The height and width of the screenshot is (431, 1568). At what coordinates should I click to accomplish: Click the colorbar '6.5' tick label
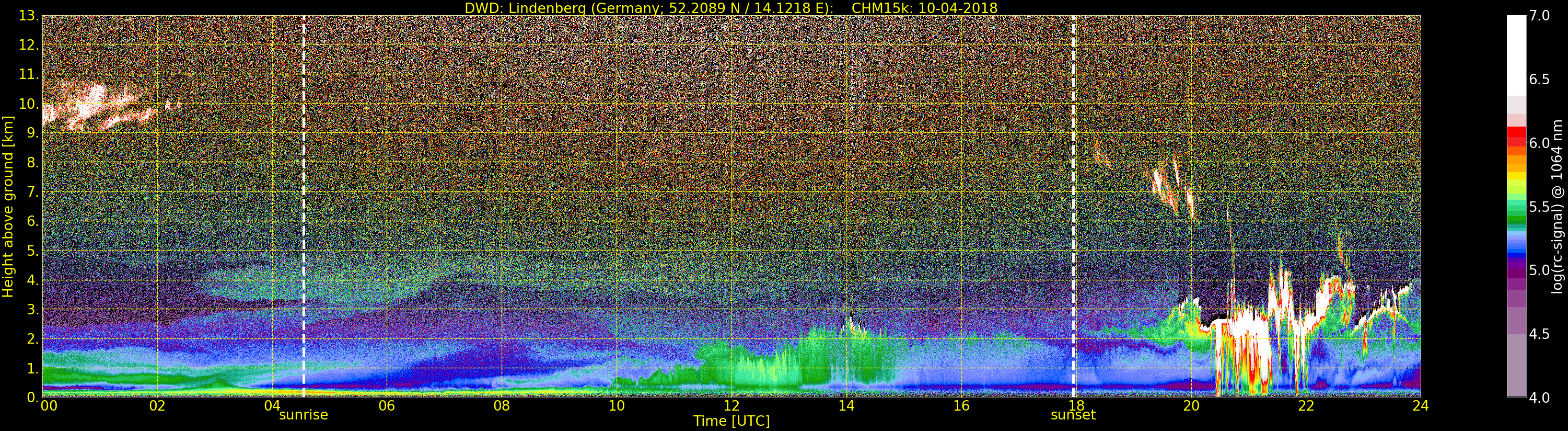point(1539,80)
